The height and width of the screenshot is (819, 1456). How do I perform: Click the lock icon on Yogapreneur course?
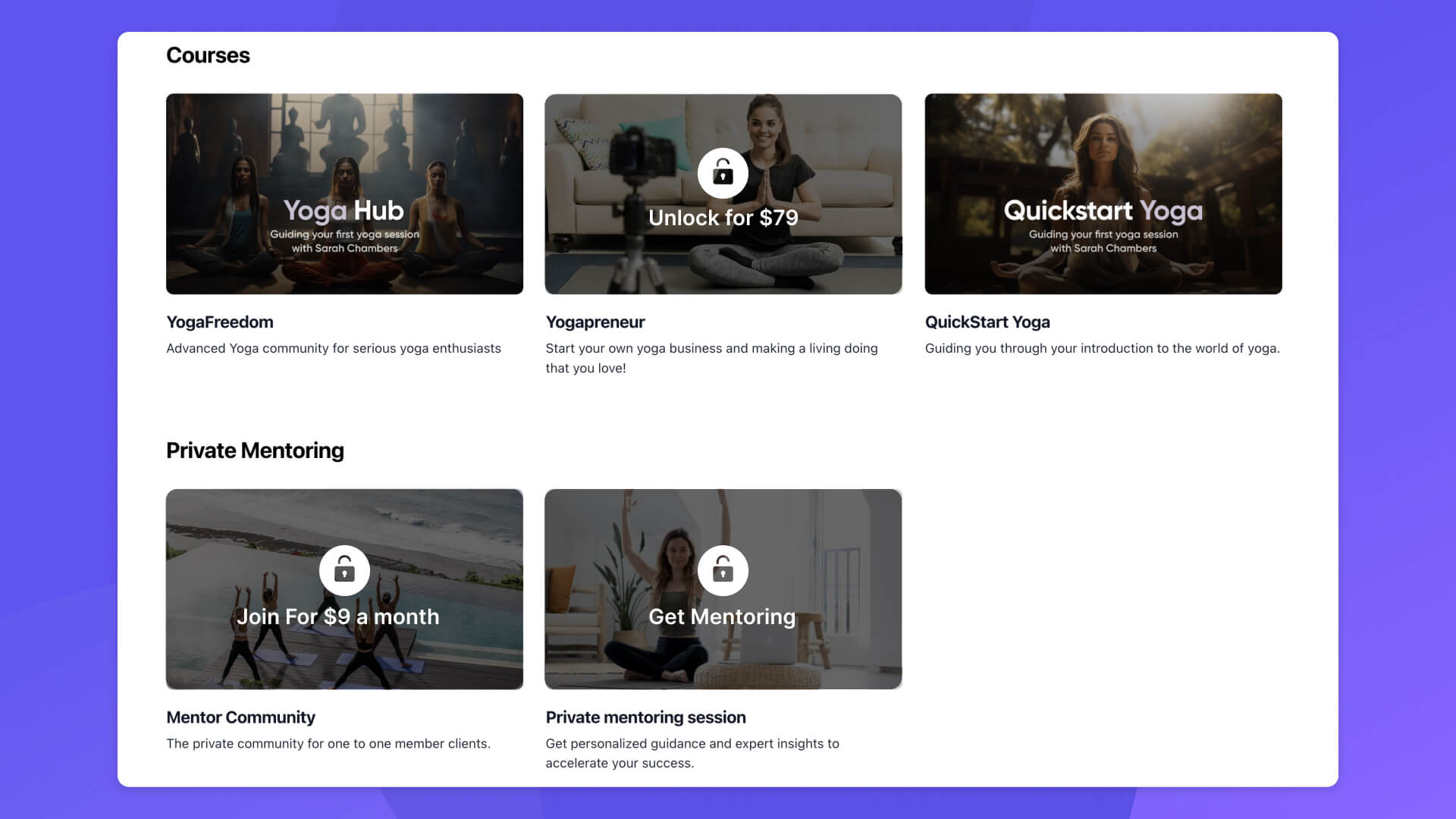pyautogui.click(x=723, y=173)
